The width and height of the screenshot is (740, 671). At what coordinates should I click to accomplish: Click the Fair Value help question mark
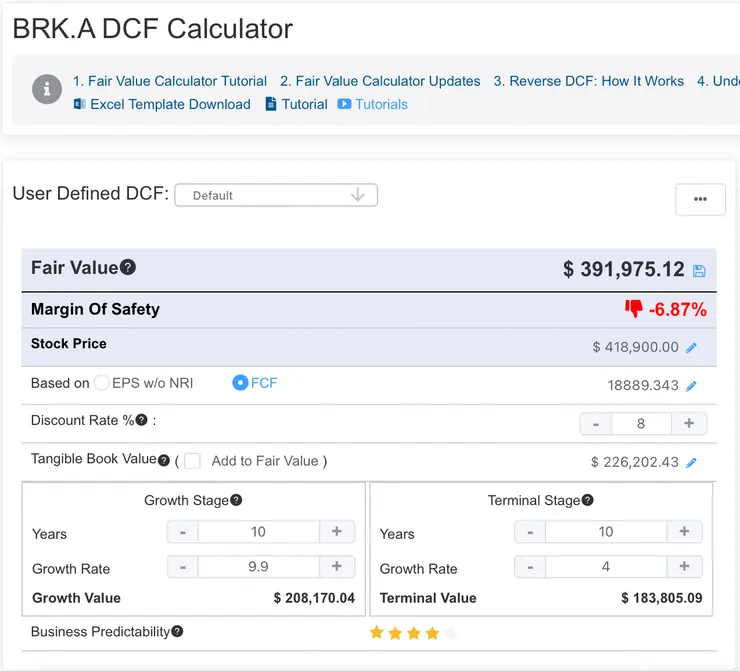point(128,267)
